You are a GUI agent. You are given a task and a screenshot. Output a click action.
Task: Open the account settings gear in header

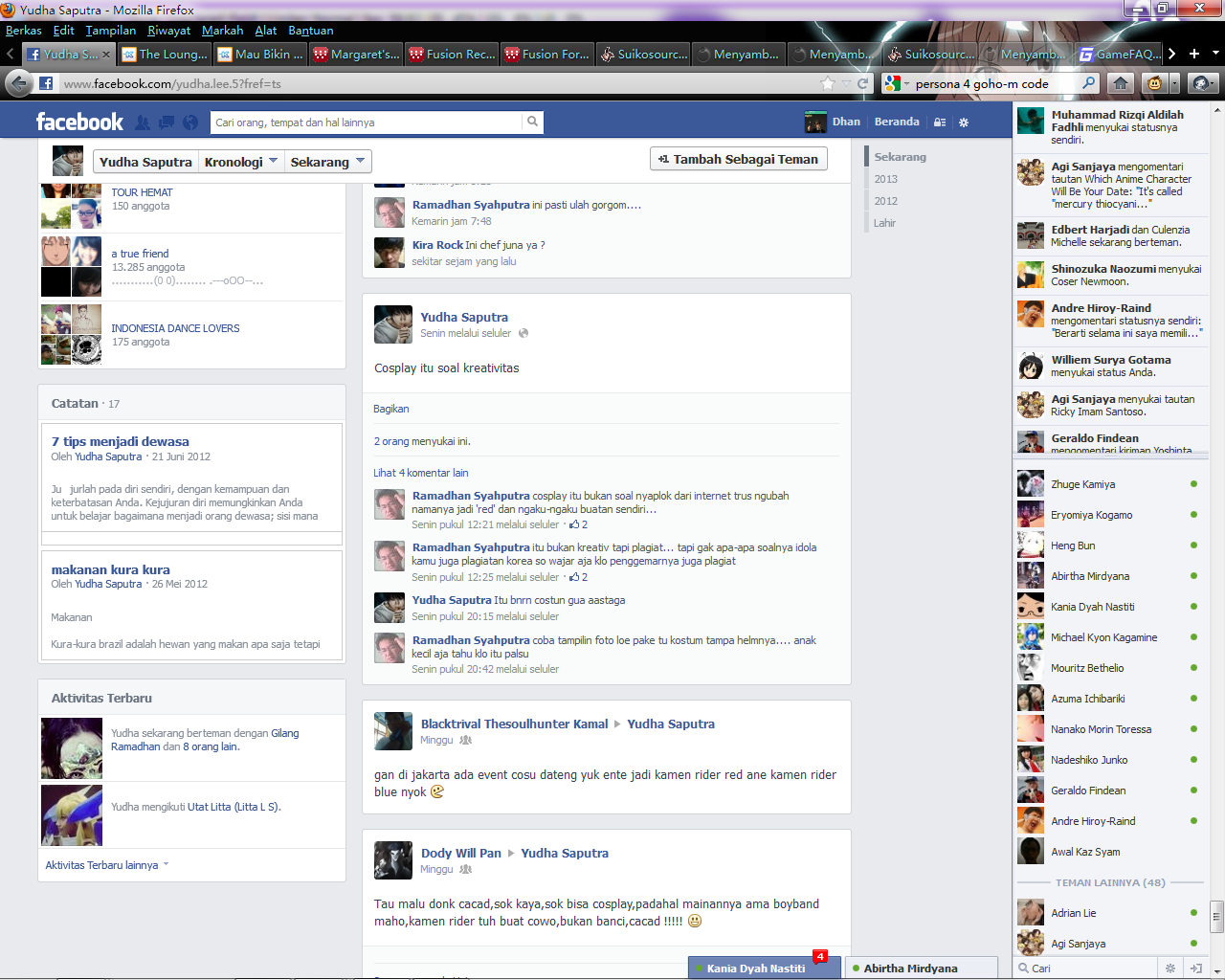[964, 122]
